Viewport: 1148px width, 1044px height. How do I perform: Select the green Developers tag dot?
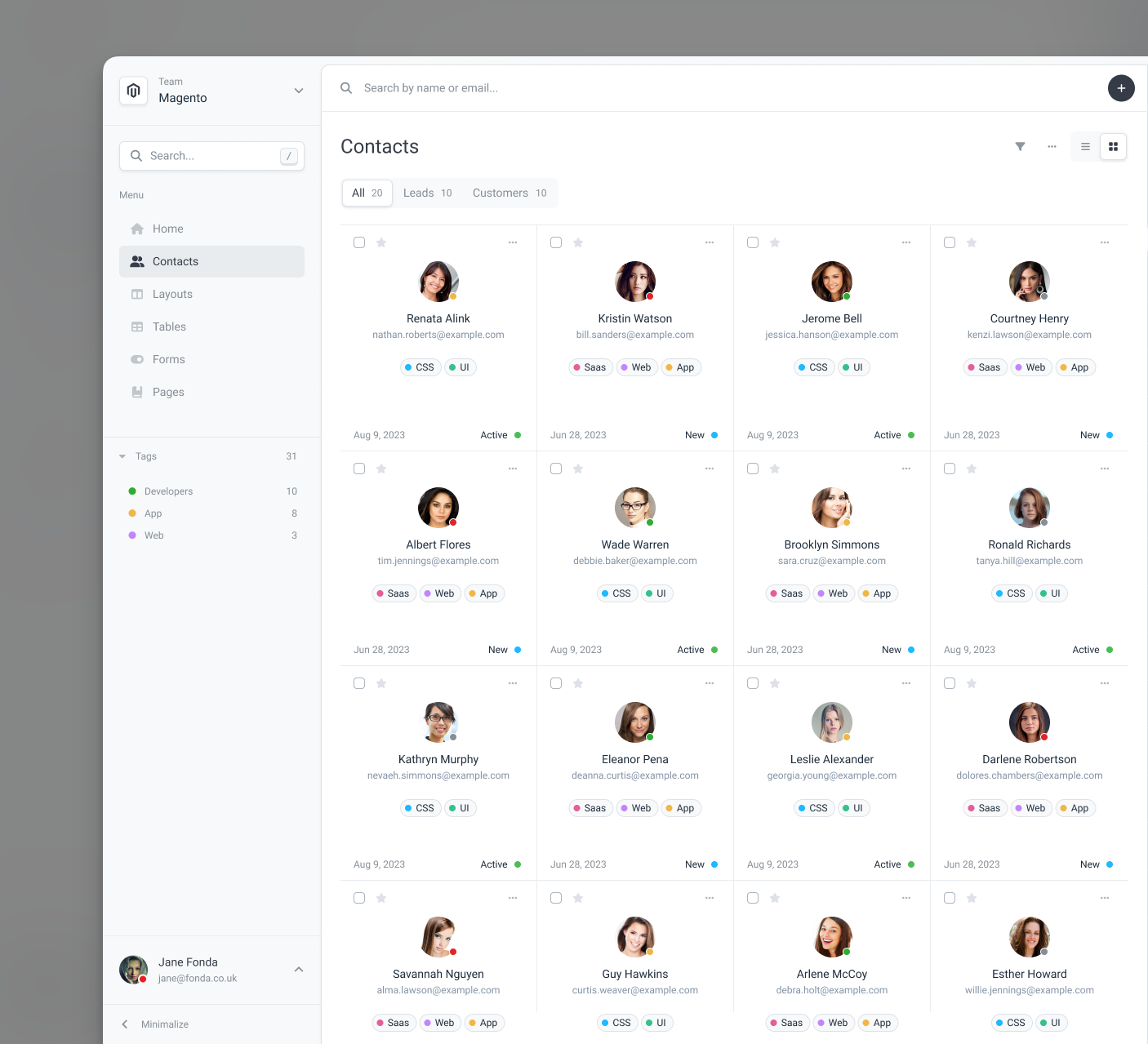132,491
